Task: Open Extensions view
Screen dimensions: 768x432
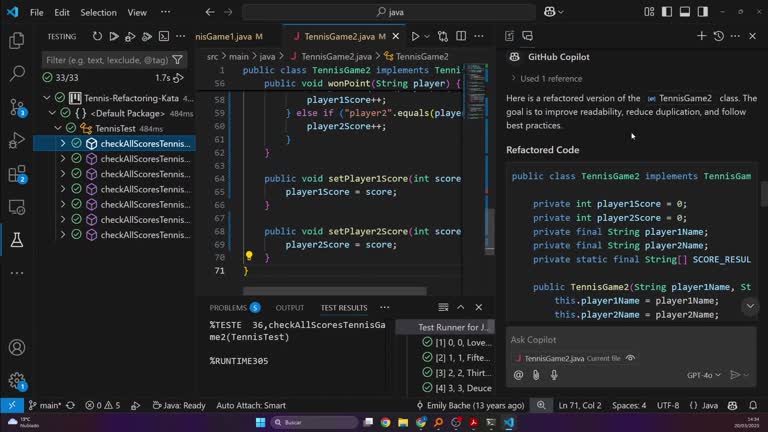Action: coord(17,174)
